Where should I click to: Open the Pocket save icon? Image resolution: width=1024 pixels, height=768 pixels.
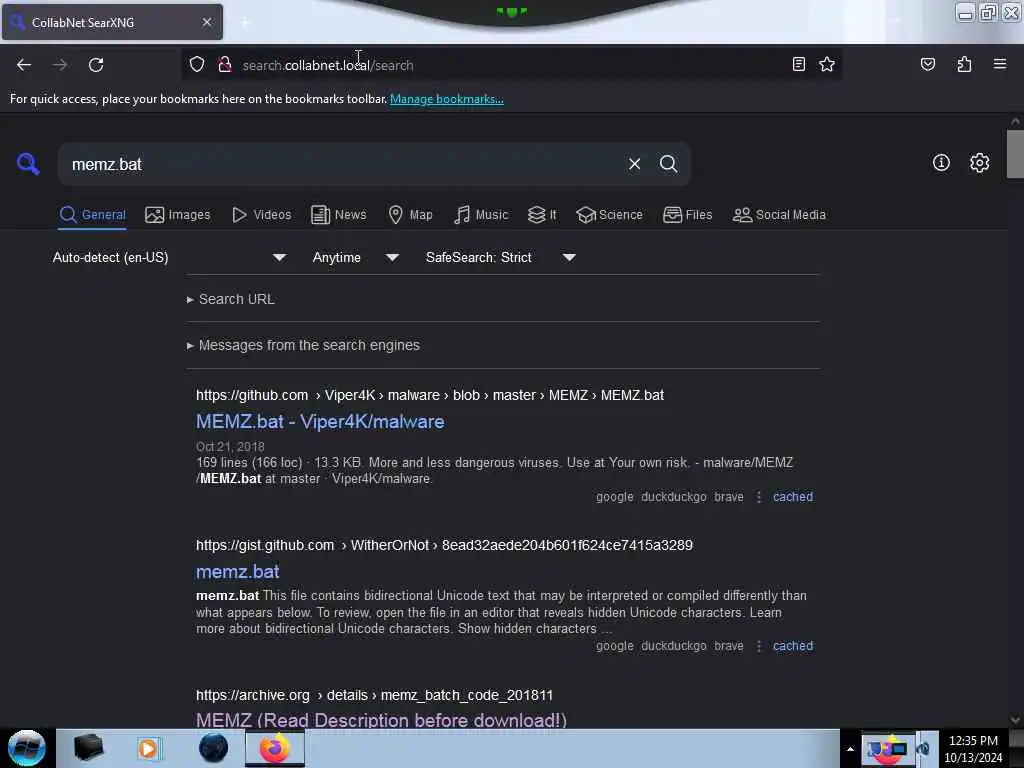point(927,64)
